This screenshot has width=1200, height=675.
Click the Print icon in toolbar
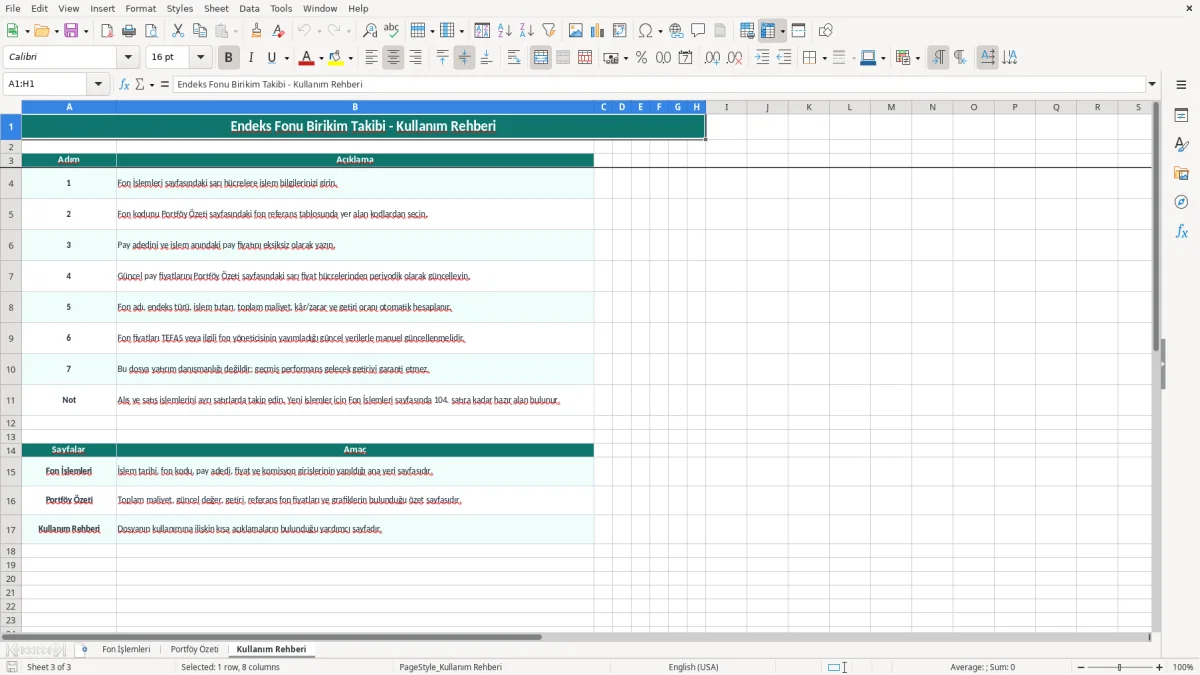tap(129, 31)
